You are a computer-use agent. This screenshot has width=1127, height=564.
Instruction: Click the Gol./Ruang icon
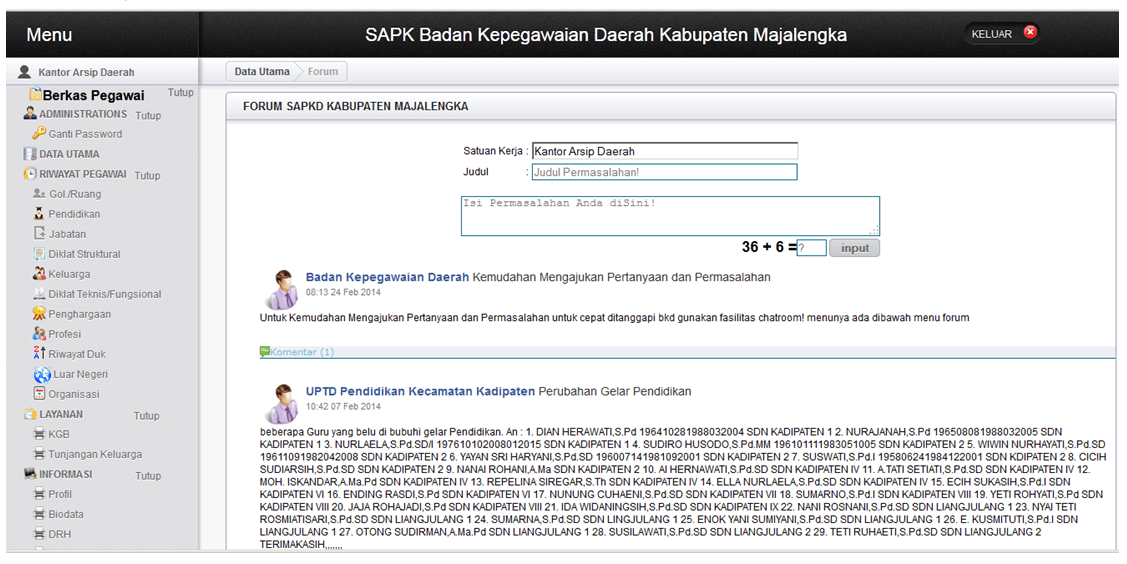40,194
